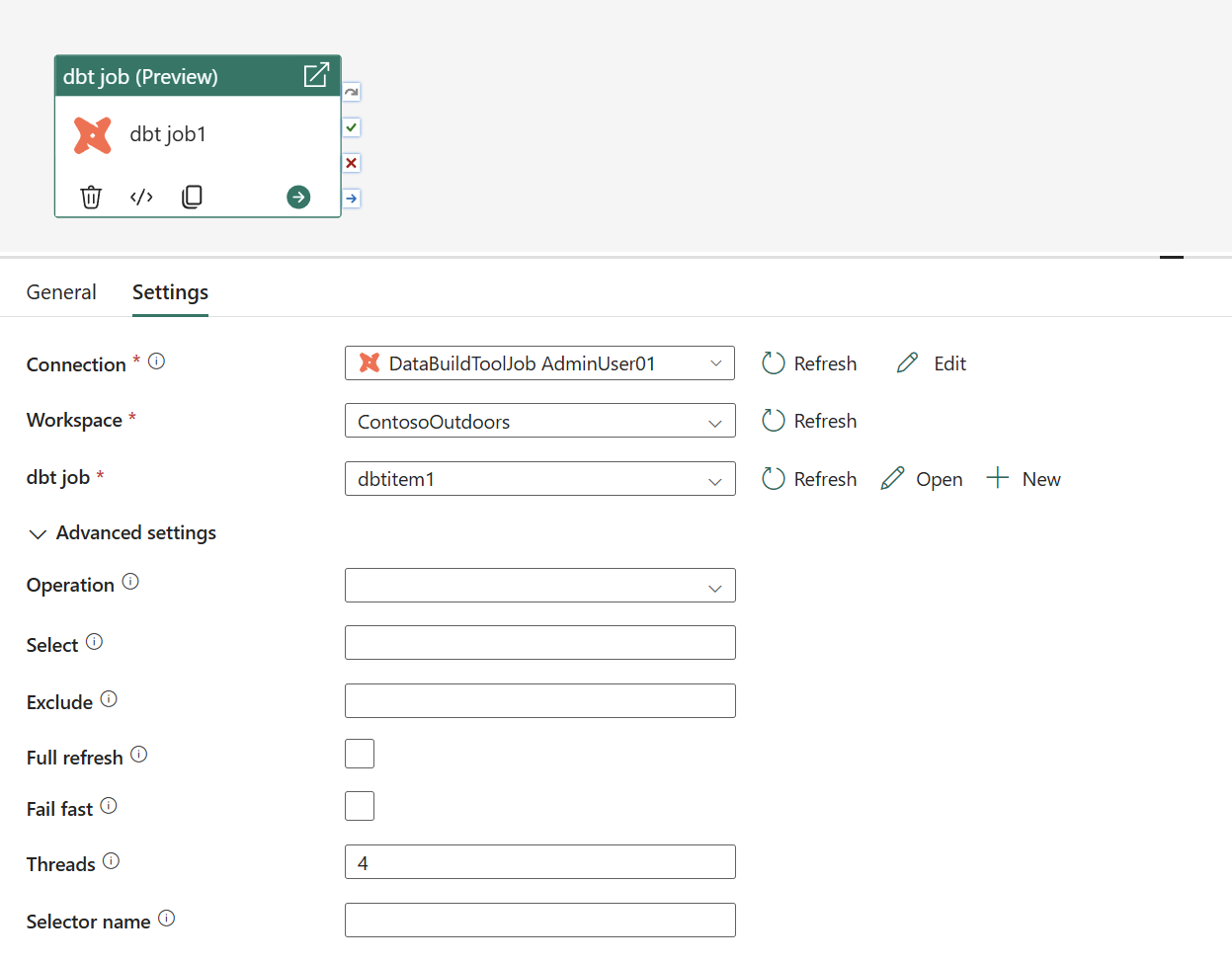
Task: Show info tooltip for Threads
Action: pos(111,861)
